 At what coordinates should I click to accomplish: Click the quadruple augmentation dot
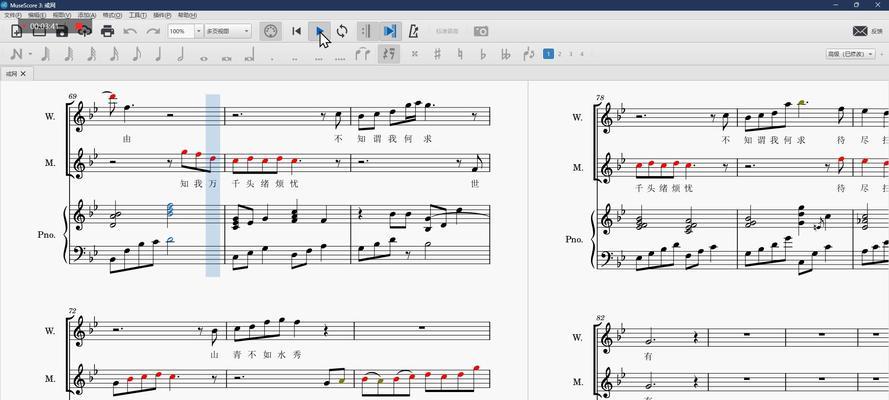point(340,57)
